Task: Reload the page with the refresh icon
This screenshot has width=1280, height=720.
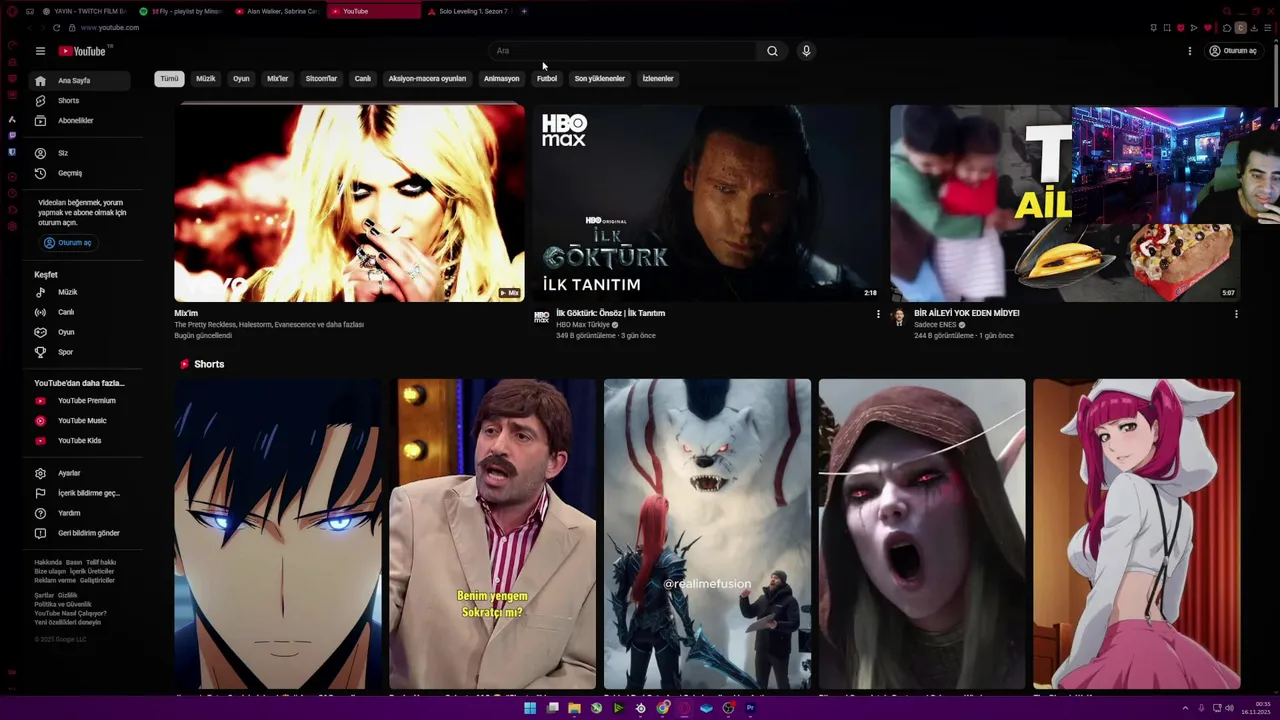Action: pyautogui.click(x=56, y=28)
